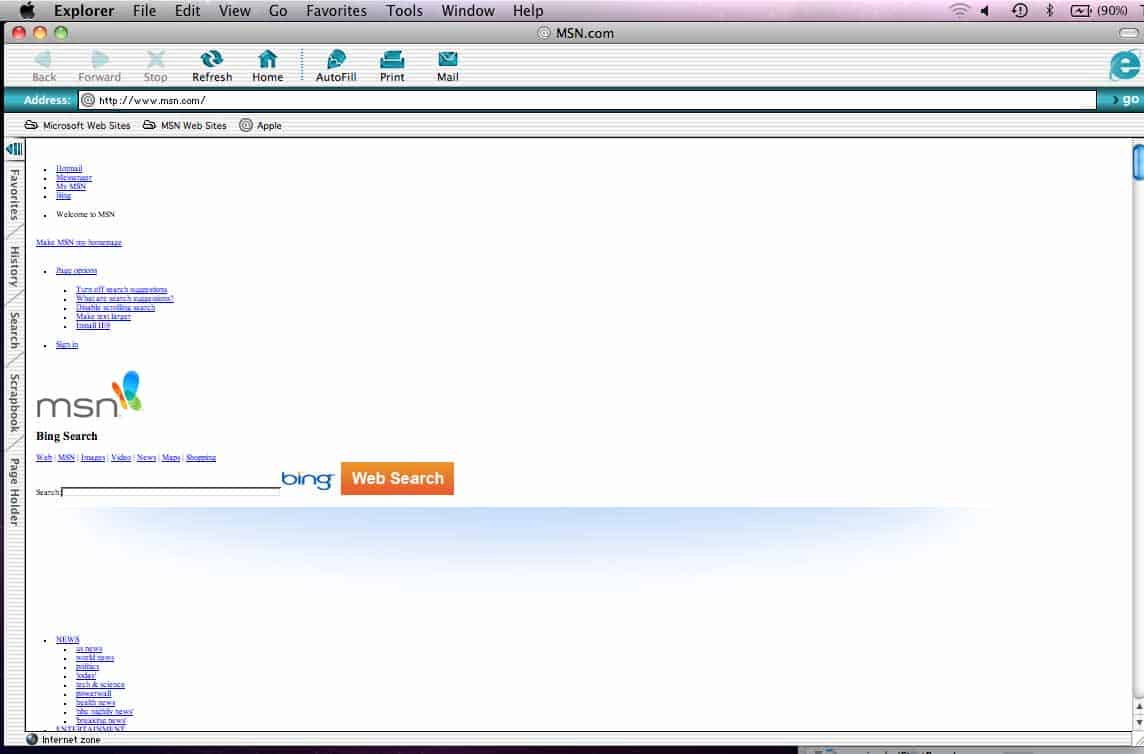The height and width of the screenshot is (754, 1144).
Task: Open the Apple favorites bar link
Action: 260,126
